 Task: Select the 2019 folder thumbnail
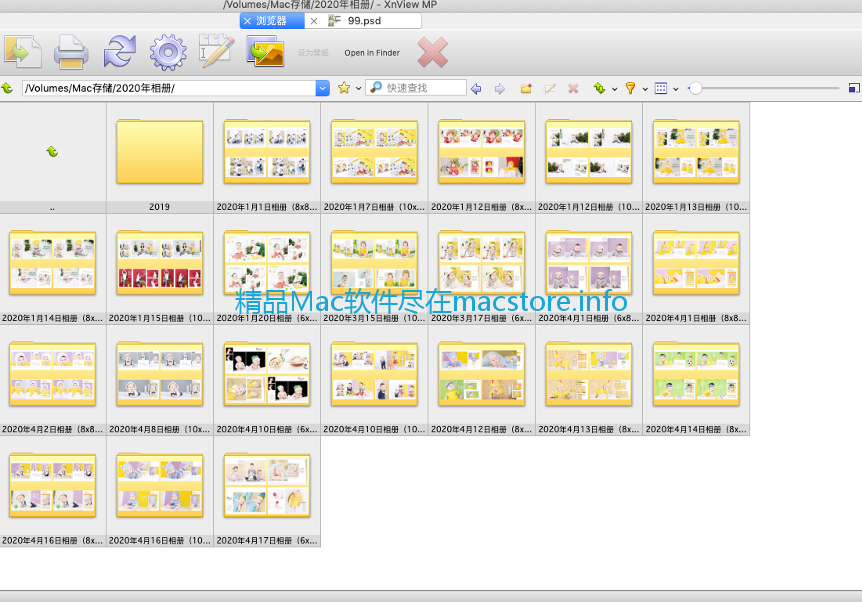pyautogui.click(x=159, y=154)
